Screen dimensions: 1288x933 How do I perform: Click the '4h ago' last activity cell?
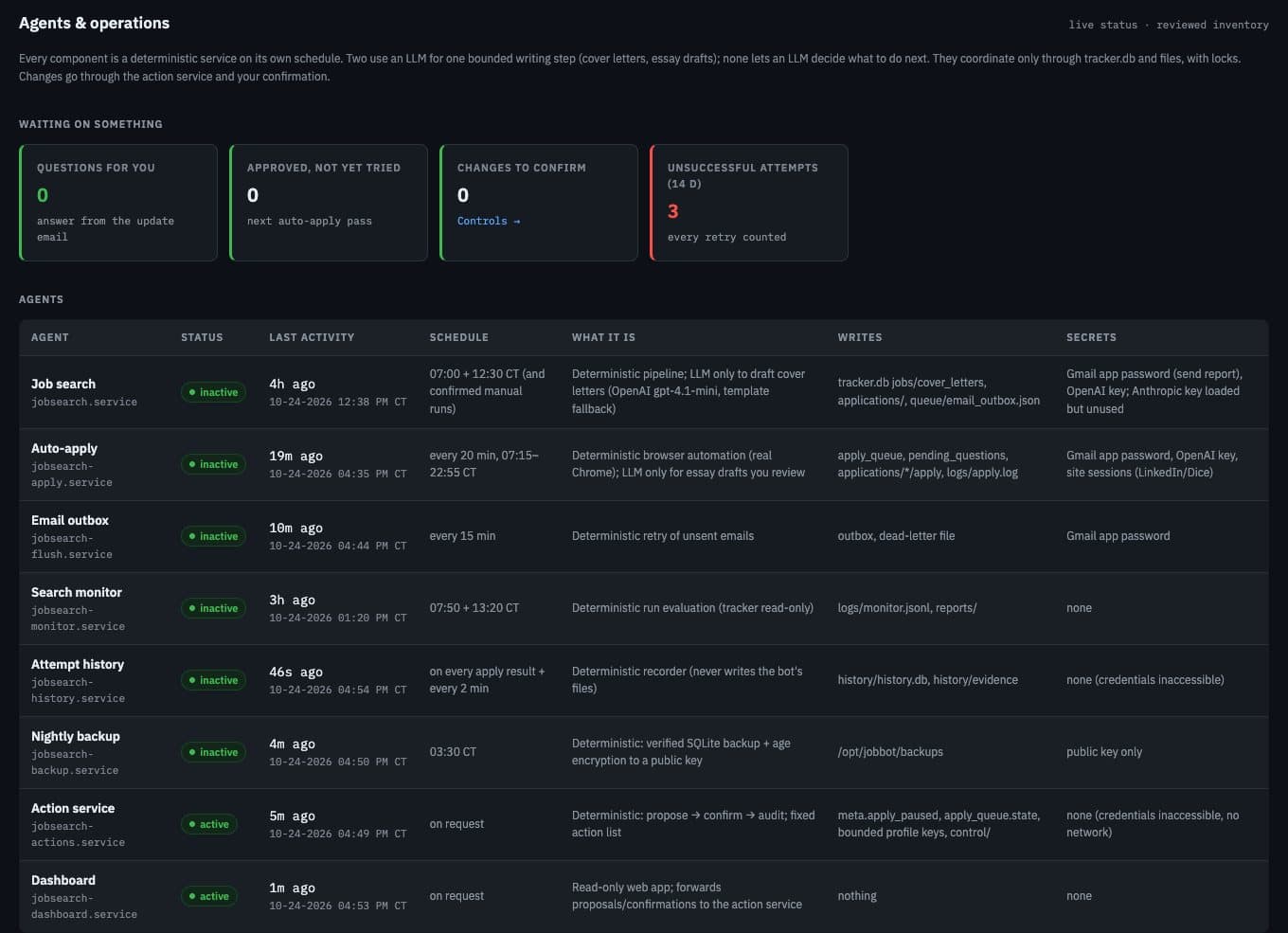(292, 384)
